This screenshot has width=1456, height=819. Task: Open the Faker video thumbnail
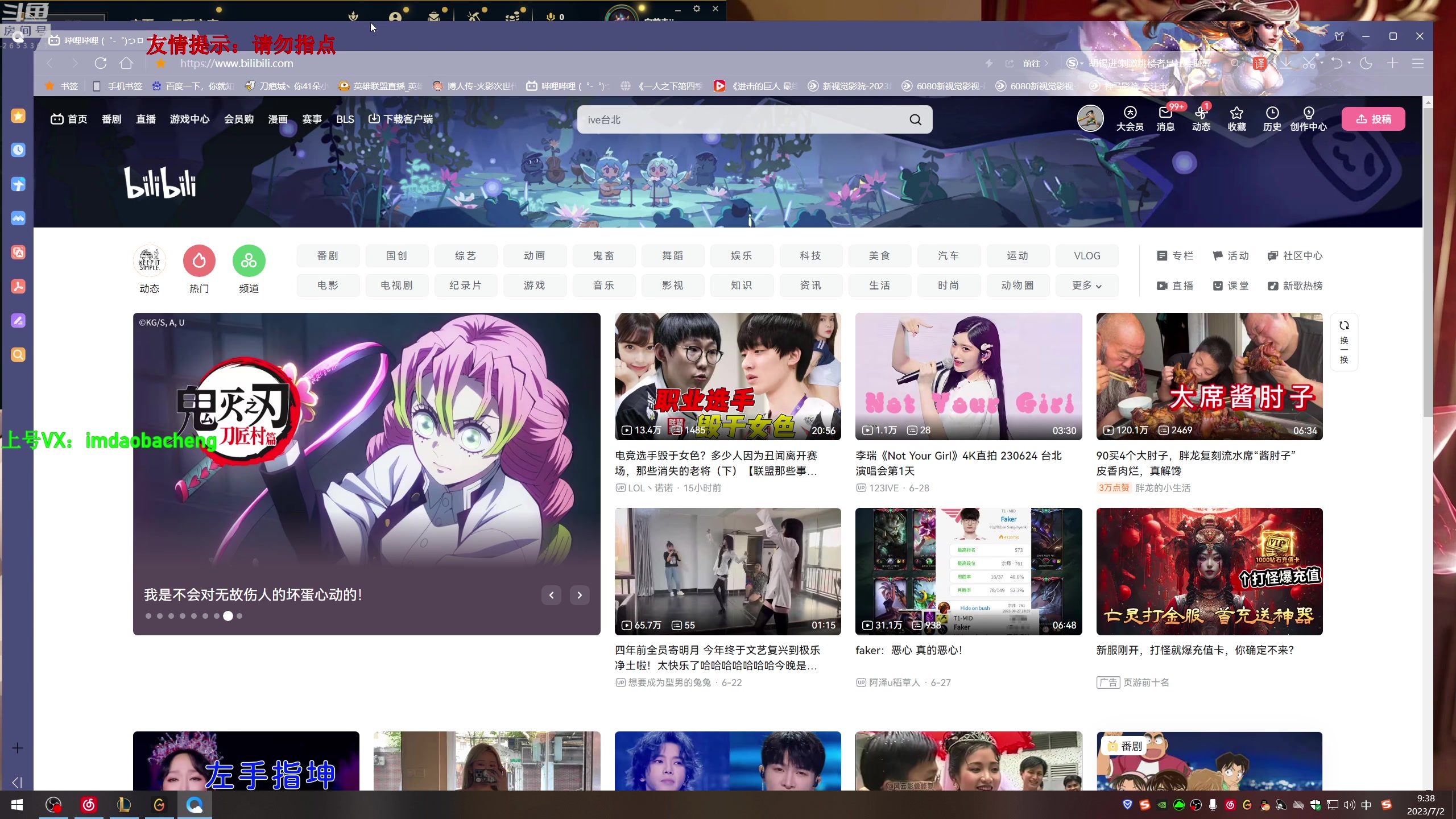[x=969, y=571]
